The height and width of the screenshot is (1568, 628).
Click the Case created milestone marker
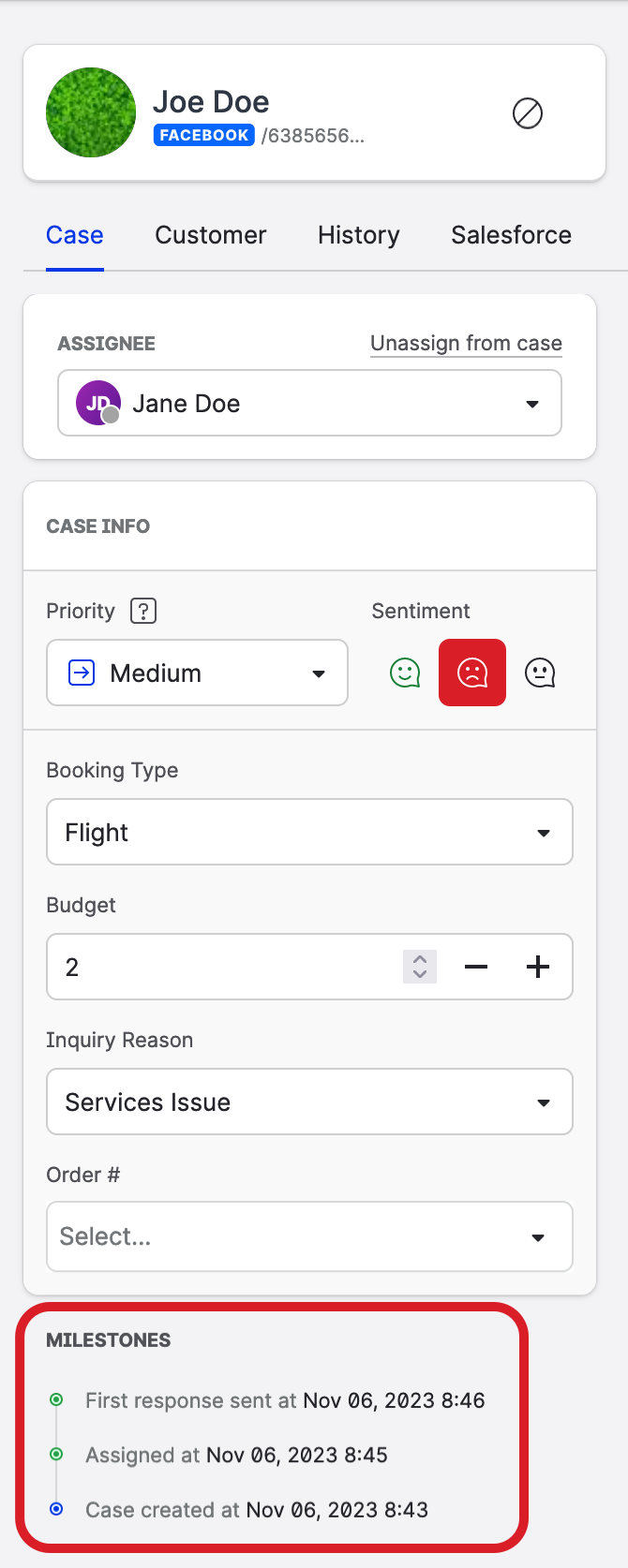click(56, 1509)
